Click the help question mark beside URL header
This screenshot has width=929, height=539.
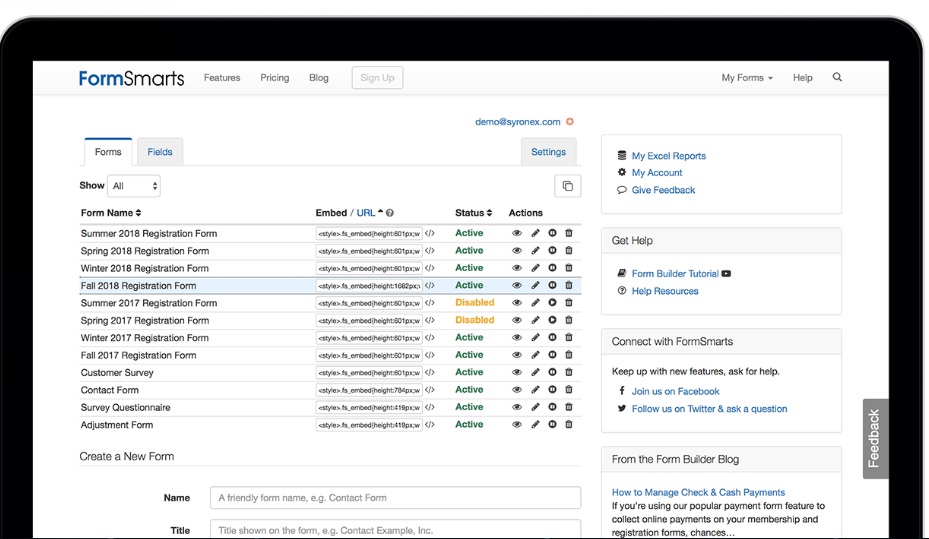(x=390, y=213)
